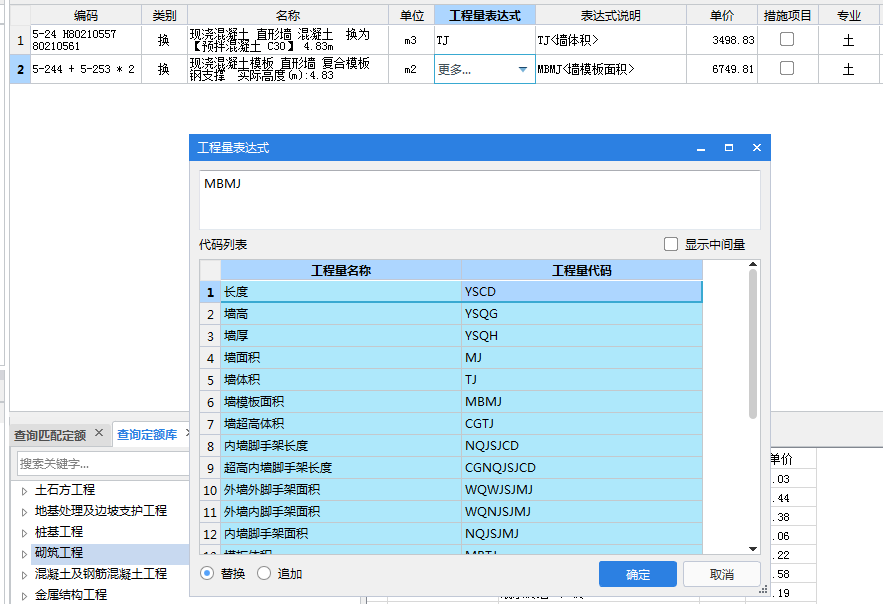Switch to 查询匹配定额 tab
The height and width of the screenshot is (604, 883).
point(50,435)
